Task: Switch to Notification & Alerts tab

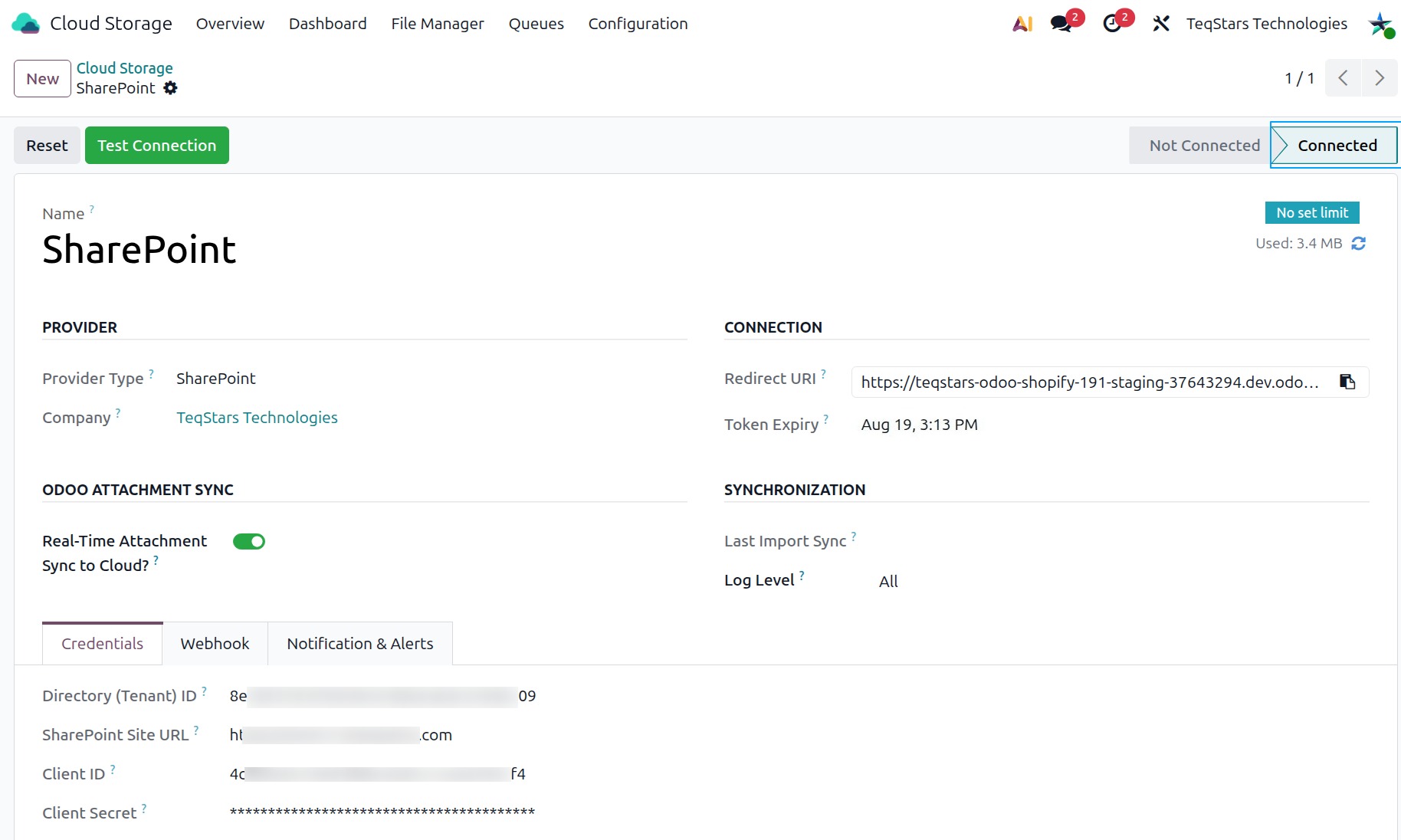Action: [360, 644]
